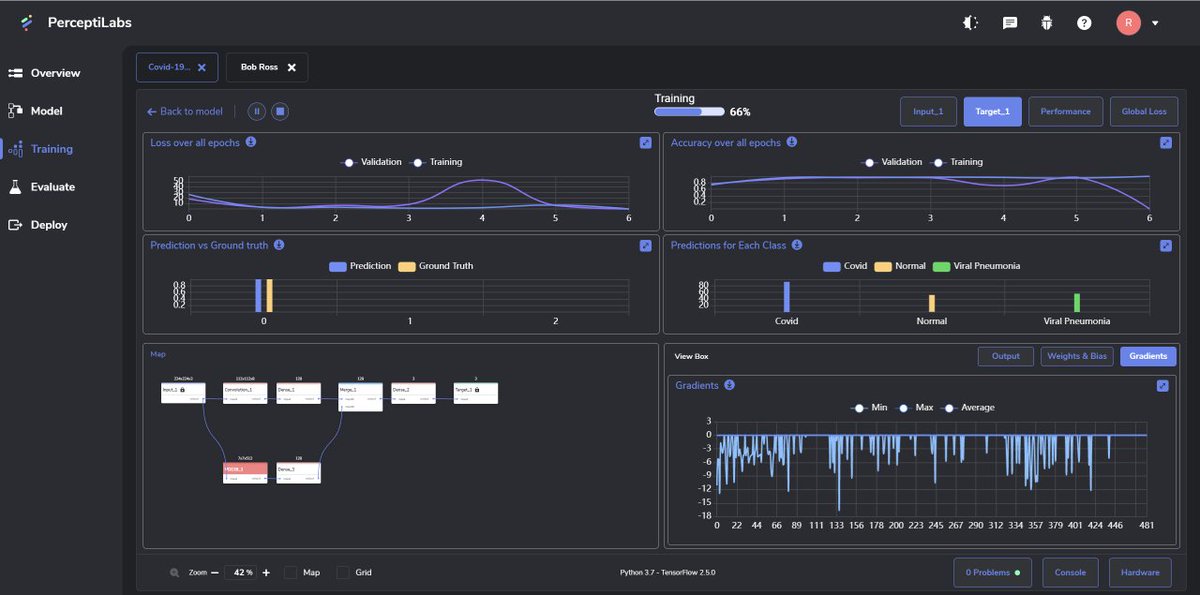Screen dimensions: 1200x595
Task: Edit the zoom percentage input field
Action: 240,572
